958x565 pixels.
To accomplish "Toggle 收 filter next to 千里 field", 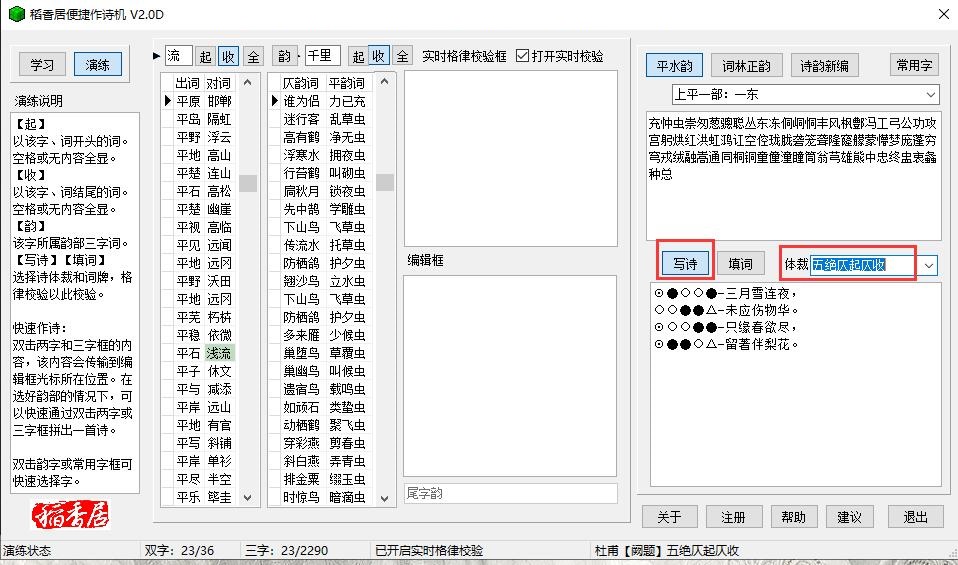I will point(379,57).
